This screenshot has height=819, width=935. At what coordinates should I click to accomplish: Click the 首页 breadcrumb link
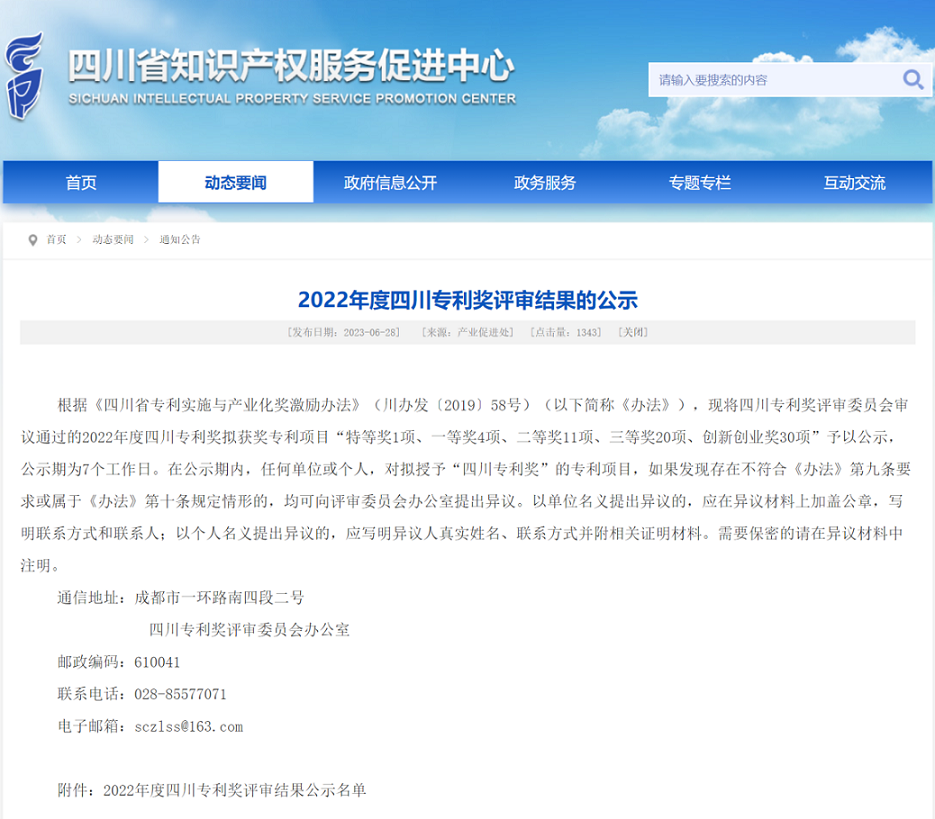[56, 240]
